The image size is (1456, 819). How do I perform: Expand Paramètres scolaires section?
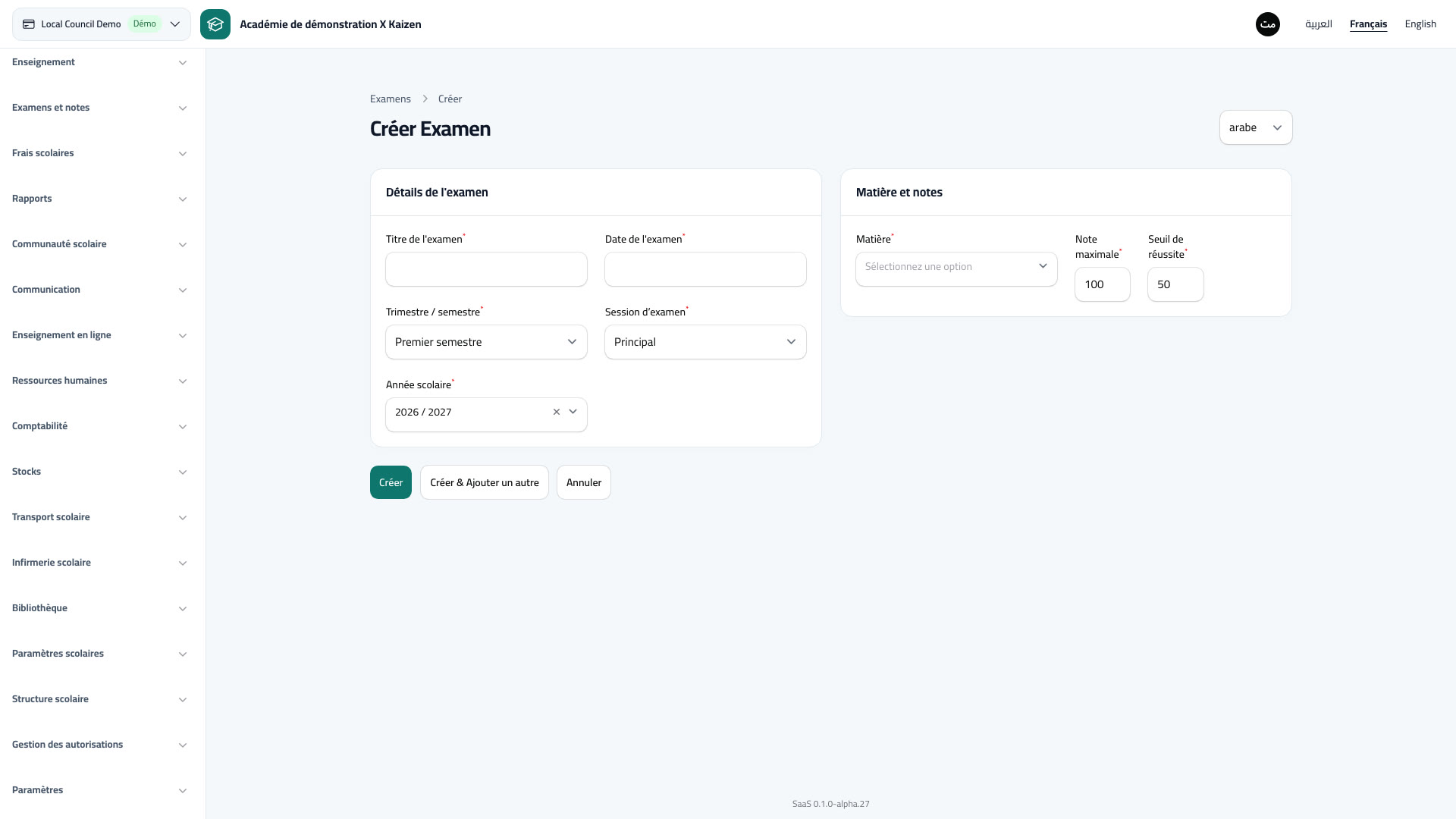pos(99,654)
